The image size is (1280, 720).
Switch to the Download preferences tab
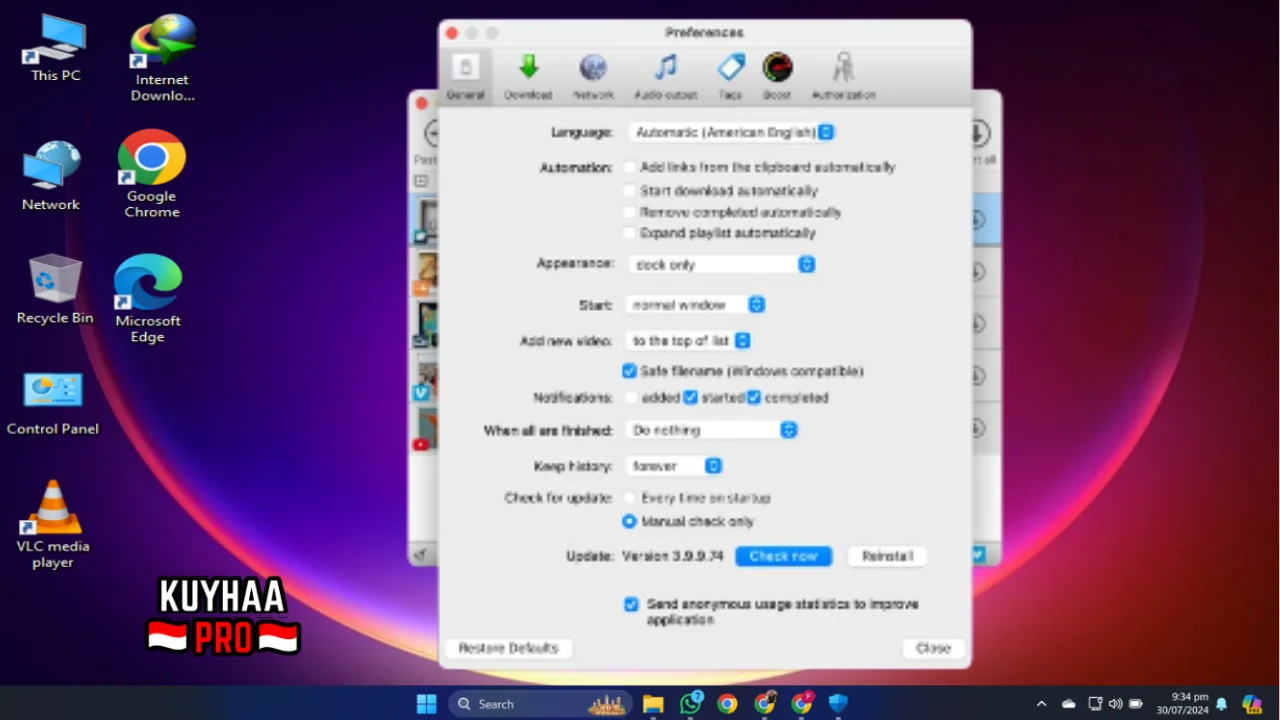coord(528,77)
